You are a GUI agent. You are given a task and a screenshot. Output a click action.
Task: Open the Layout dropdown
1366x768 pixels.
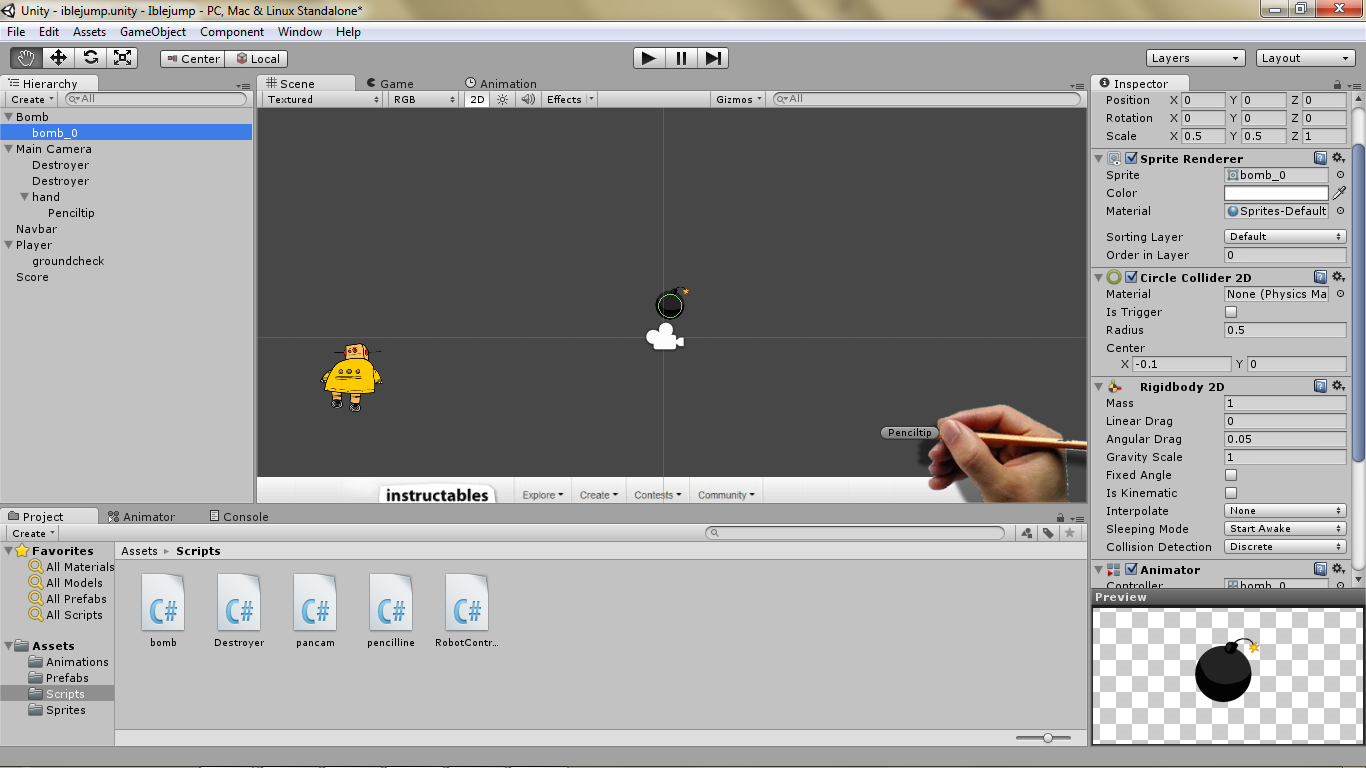1306,58
